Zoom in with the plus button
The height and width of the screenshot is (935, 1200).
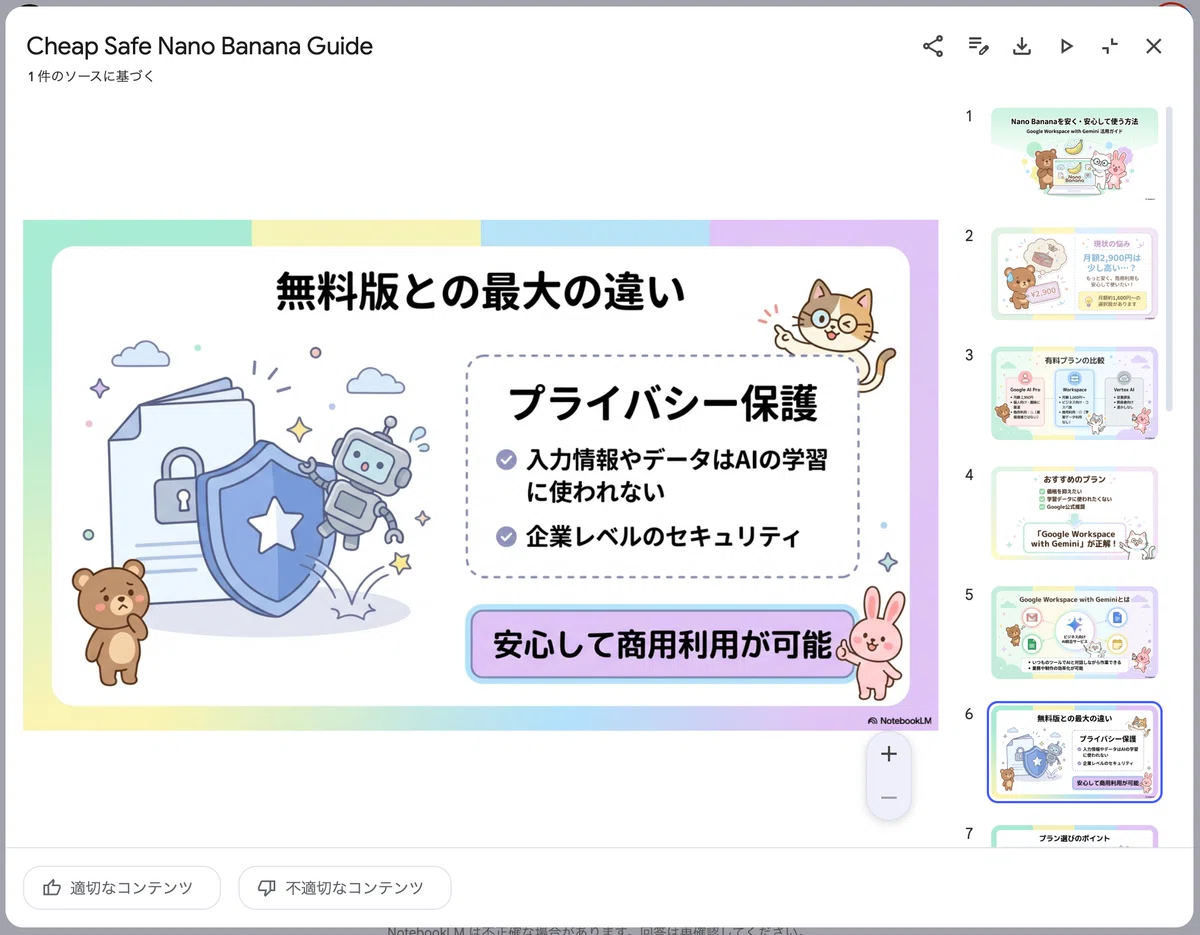[x=889, y=754]
